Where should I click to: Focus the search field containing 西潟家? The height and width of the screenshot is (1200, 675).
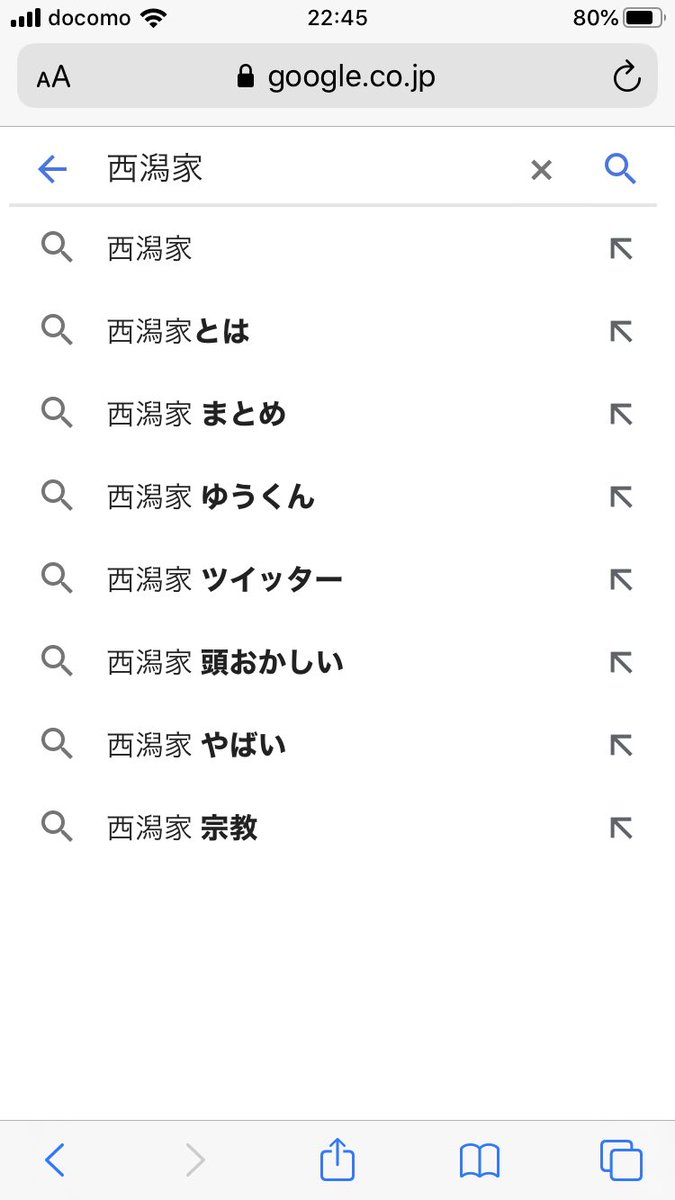(x=310, y=169)
